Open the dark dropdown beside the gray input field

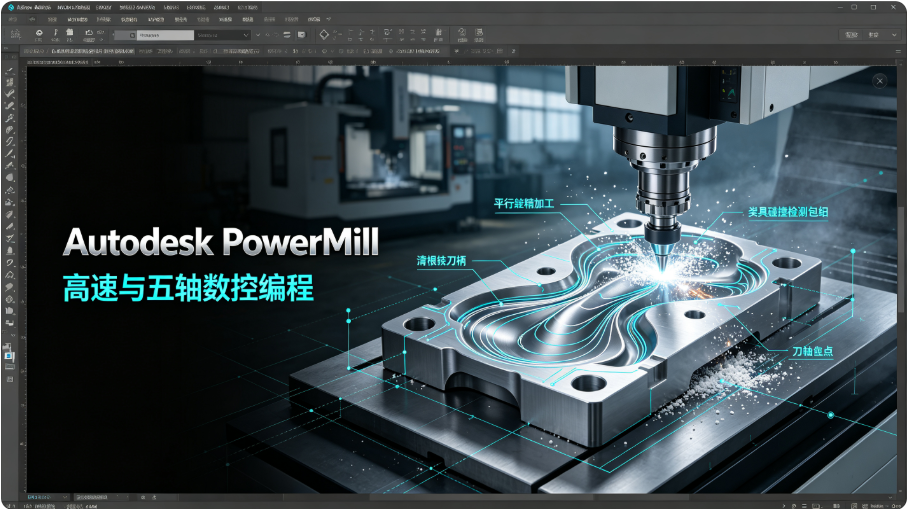223,35
